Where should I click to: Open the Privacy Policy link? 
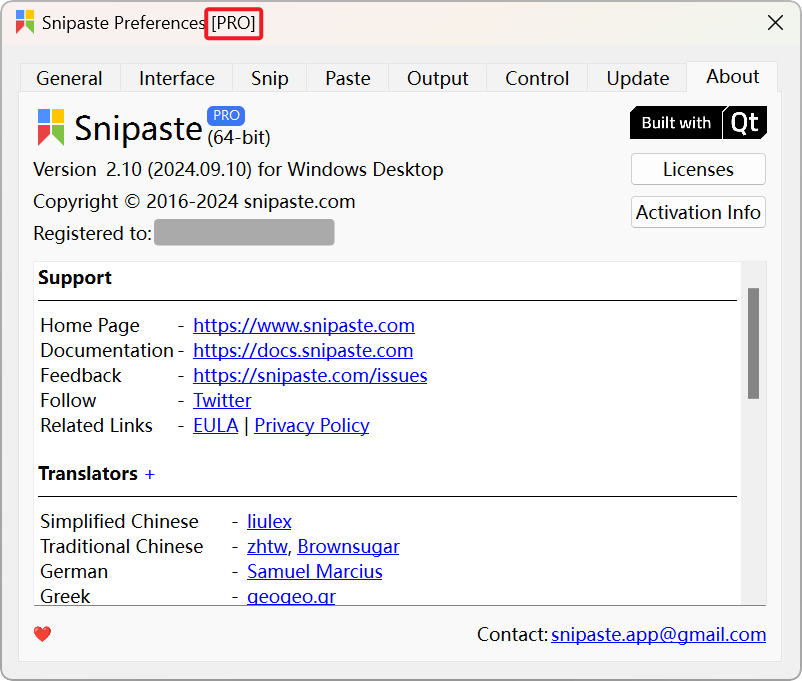coord(312,425)
